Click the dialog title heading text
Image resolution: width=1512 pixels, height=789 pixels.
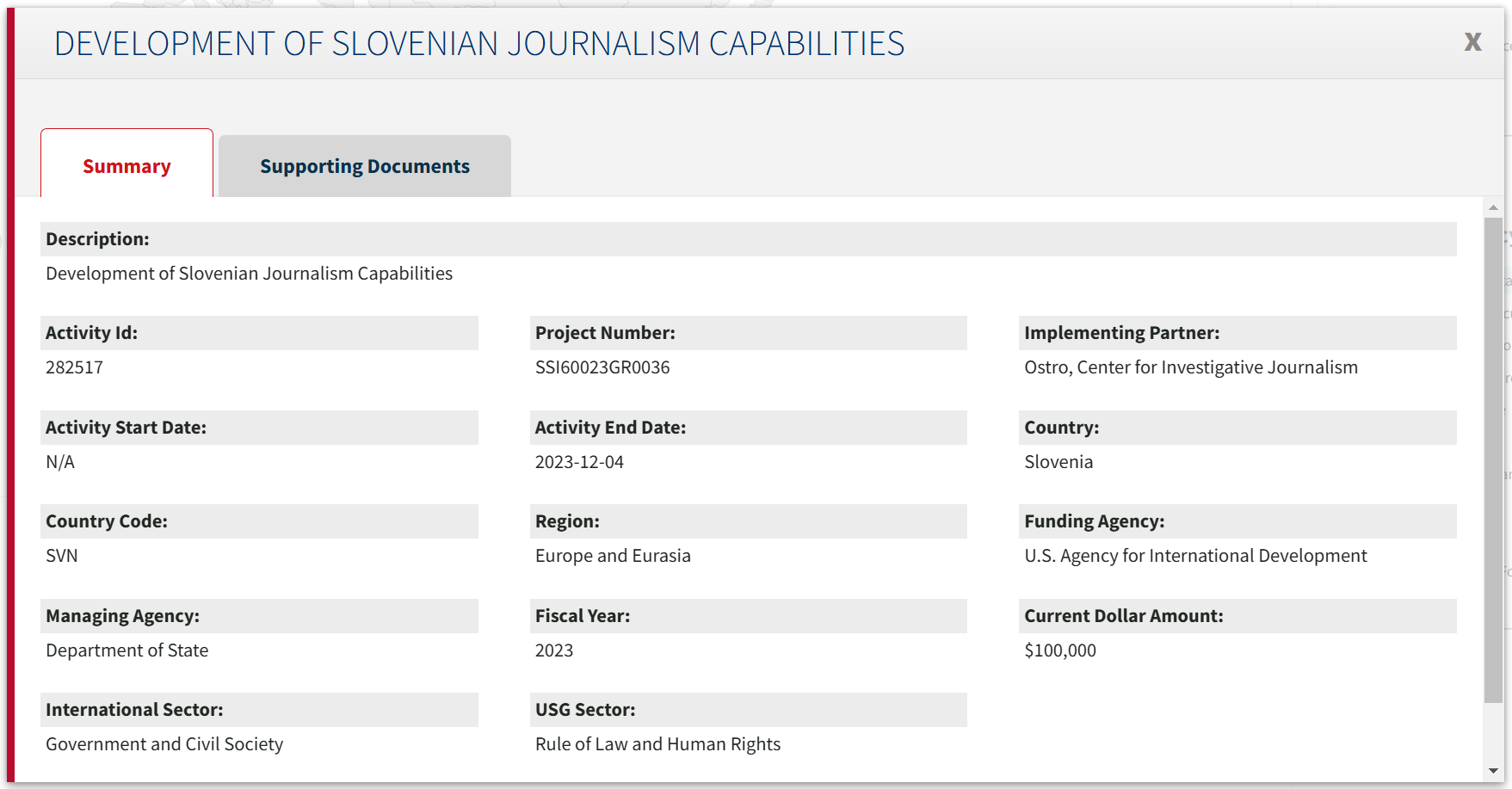pyautogui.click(x=479, y=44)
